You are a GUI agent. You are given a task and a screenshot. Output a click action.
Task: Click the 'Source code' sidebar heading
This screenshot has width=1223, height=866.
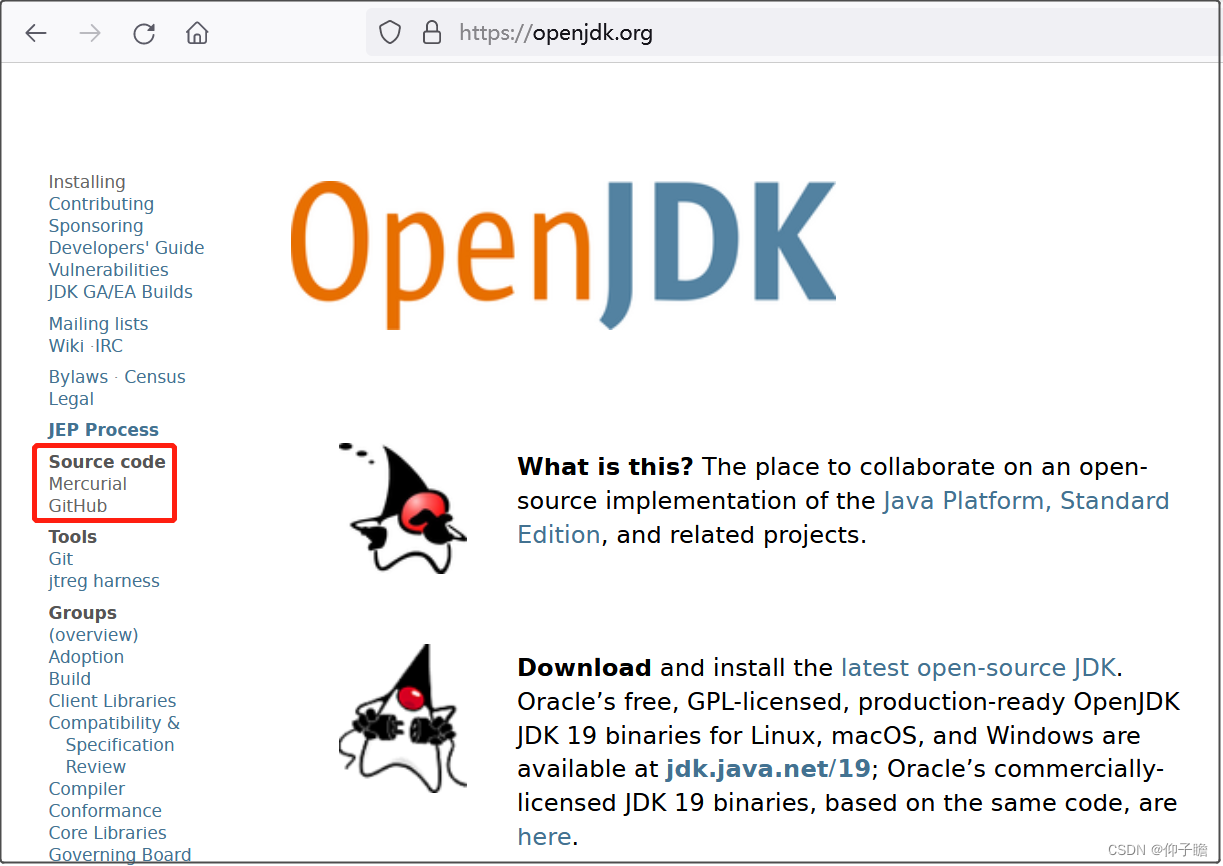[107, 462]
